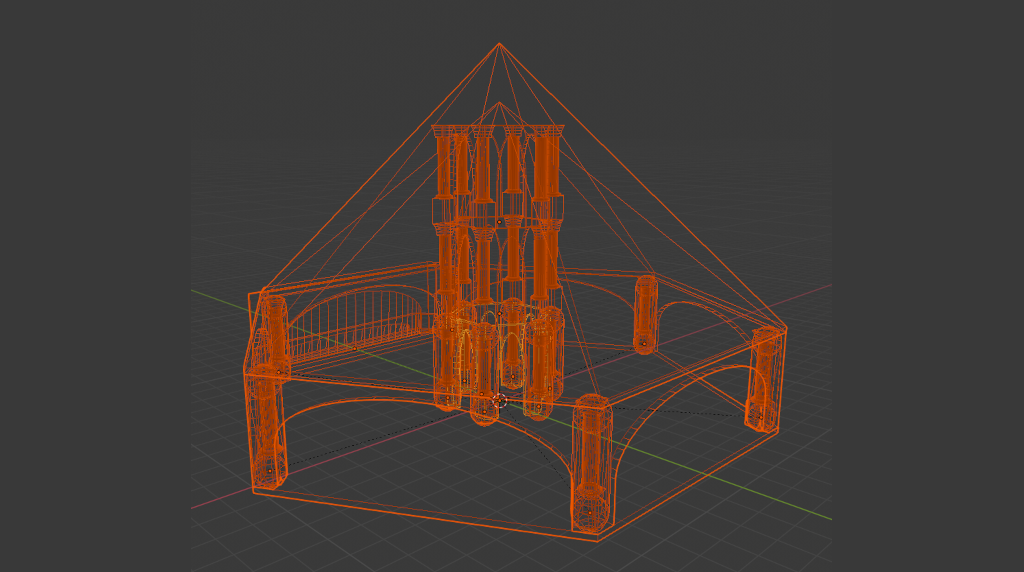Select the far right corner pillar

(x=765, y=378)
